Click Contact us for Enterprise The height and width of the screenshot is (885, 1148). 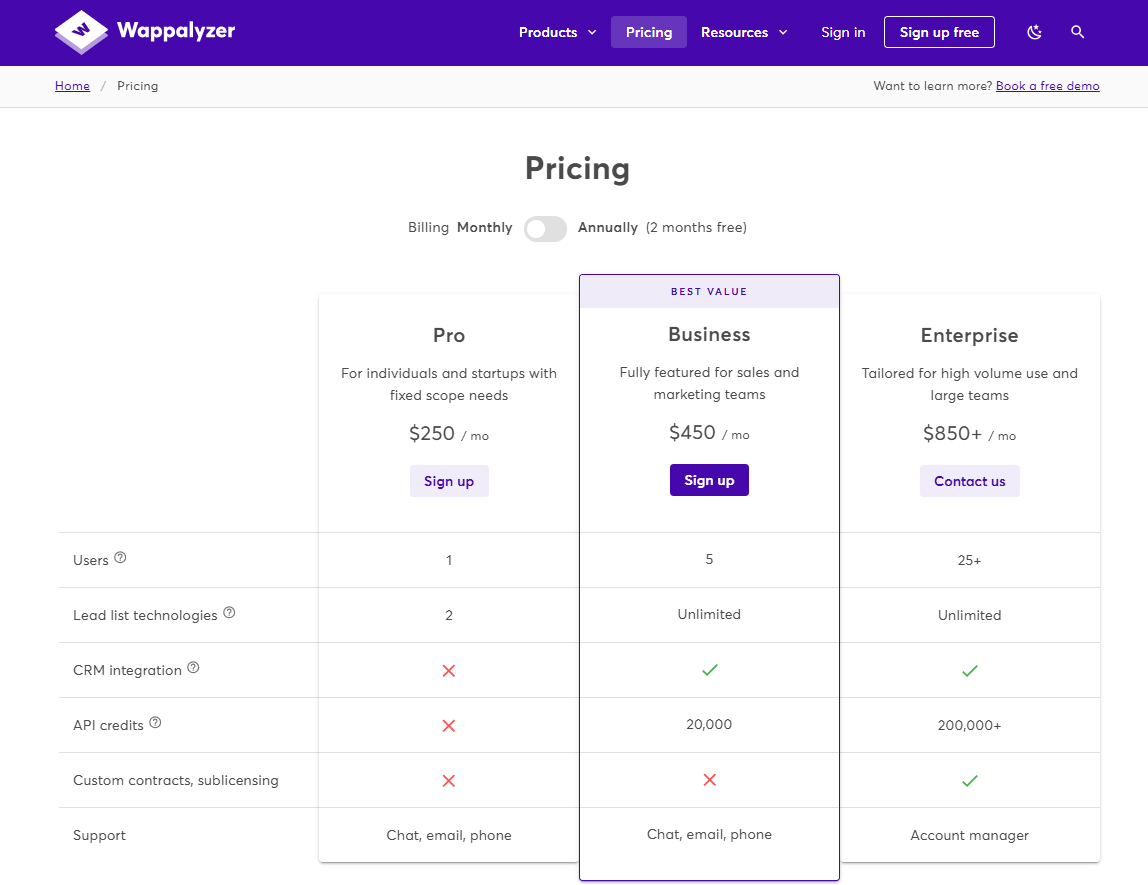969,481
